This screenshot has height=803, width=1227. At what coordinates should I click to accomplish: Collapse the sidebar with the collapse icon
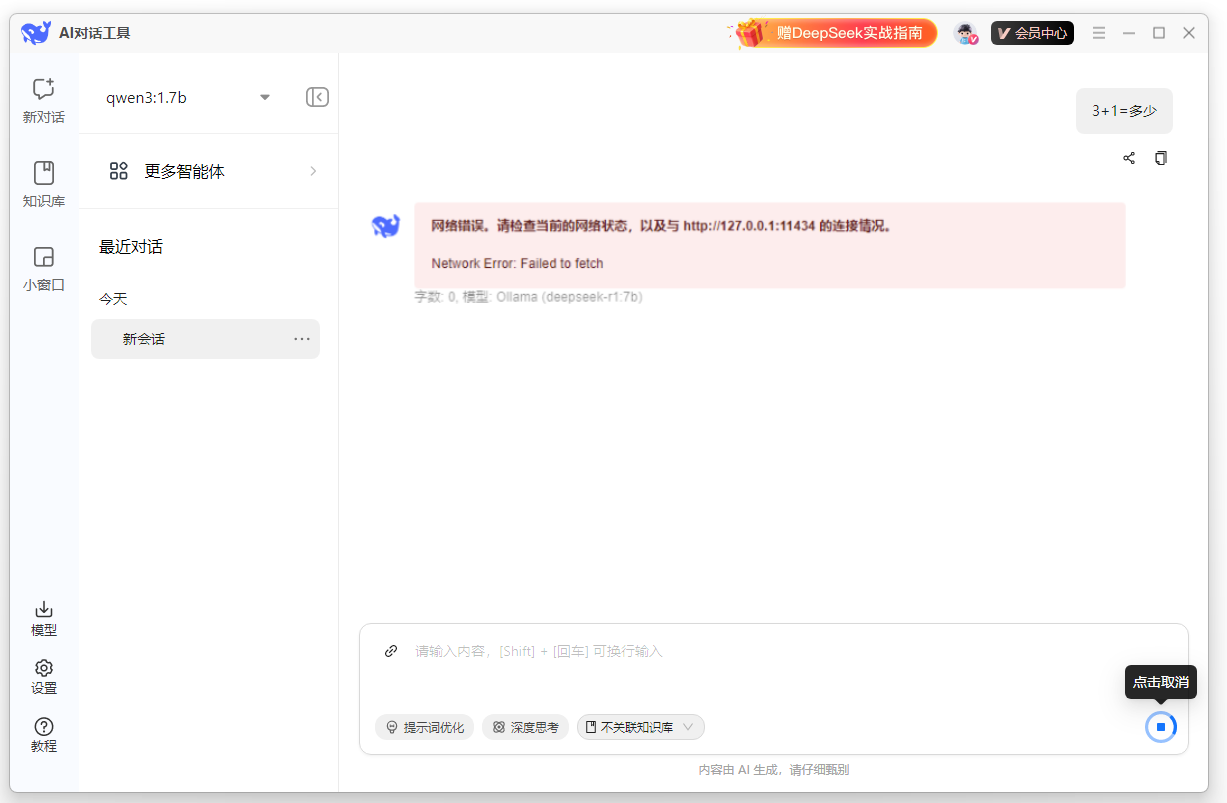(x=317, y=96)
